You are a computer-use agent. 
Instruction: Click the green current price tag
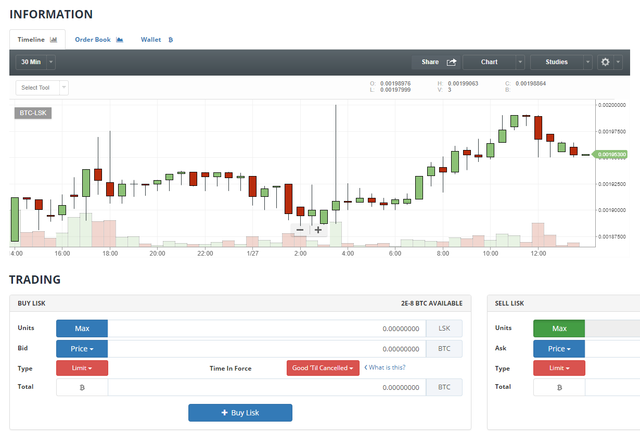[609, 155]
